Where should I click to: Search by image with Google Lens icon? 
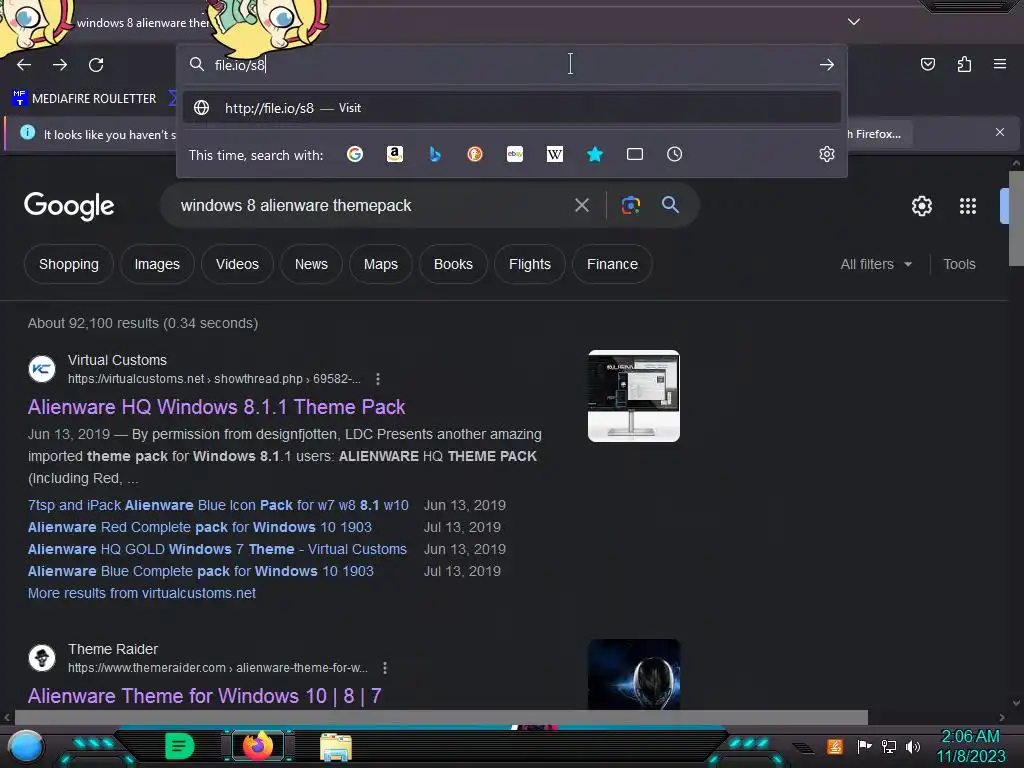tap(630, 205)
